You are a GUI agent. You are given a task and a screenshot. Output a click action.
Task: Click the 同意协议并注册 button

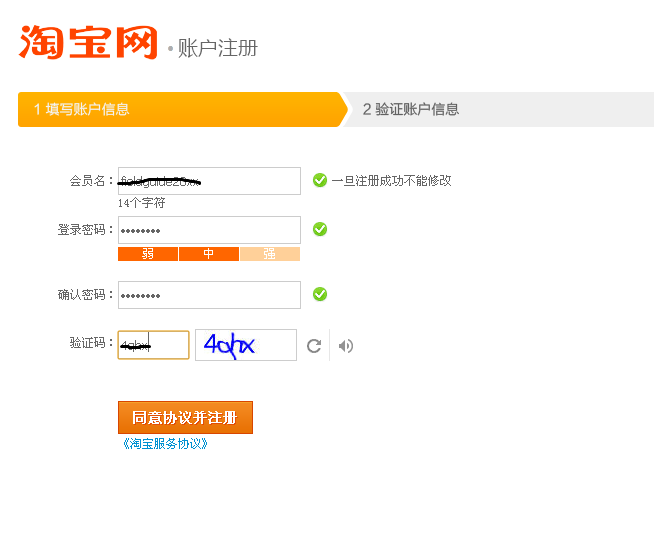coord(185,417)
